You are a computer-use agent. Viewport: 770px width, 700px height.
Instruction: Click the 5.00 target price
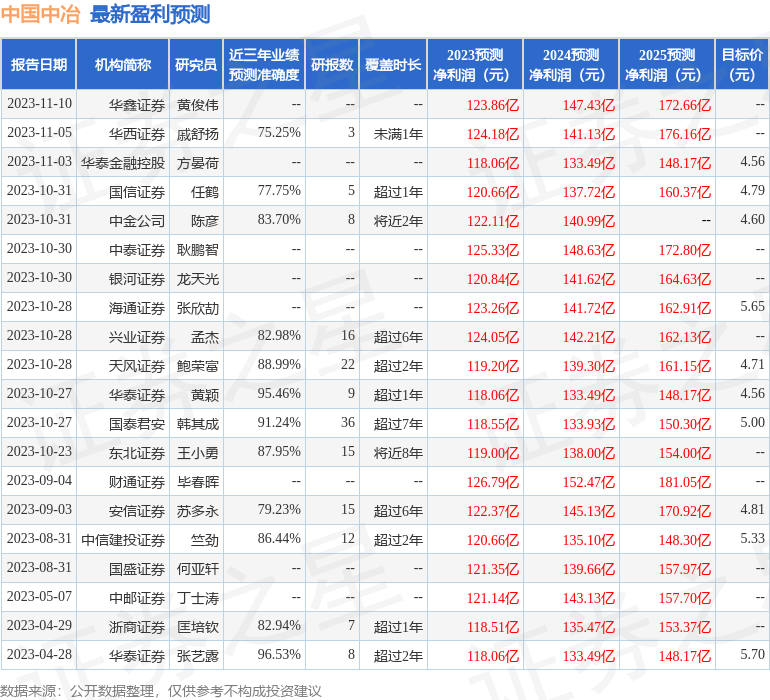[x=752, y=422]
